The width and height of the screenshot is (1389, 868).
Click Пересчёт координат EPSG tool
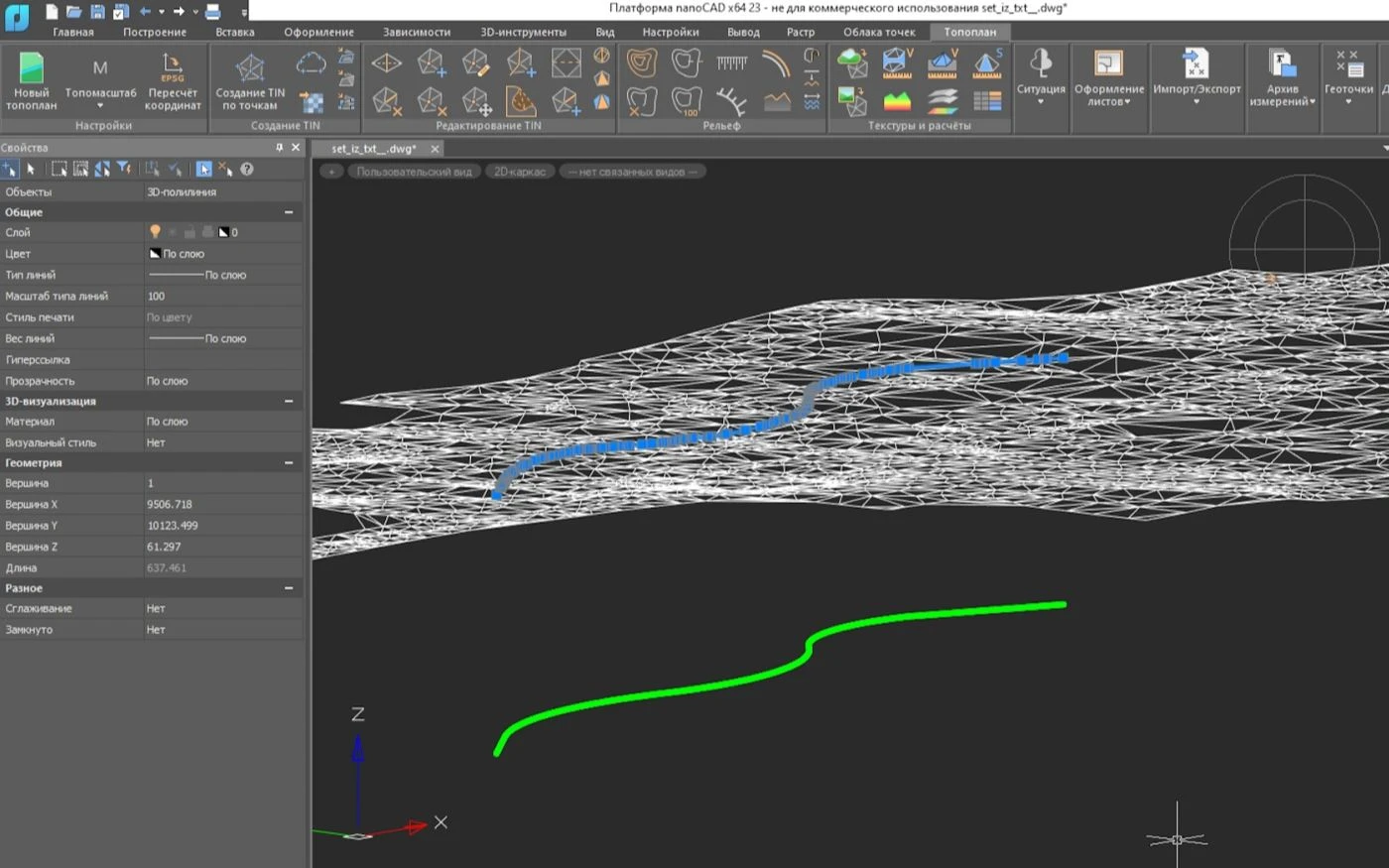tap(173, 68)
